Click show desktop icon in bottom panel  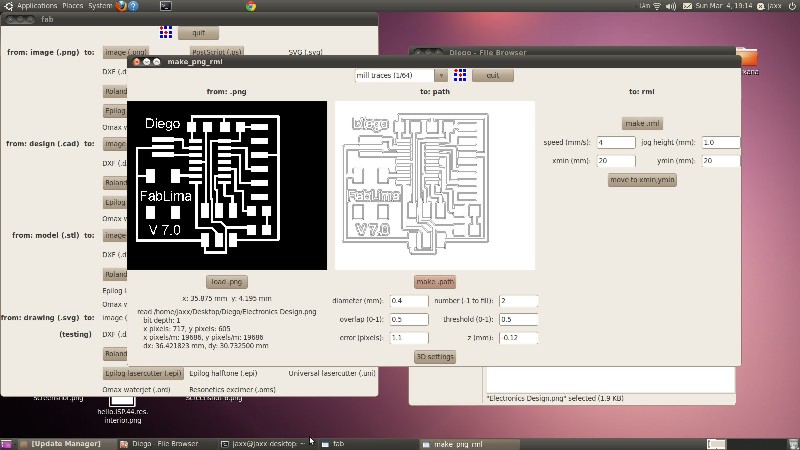coord(7,444)
